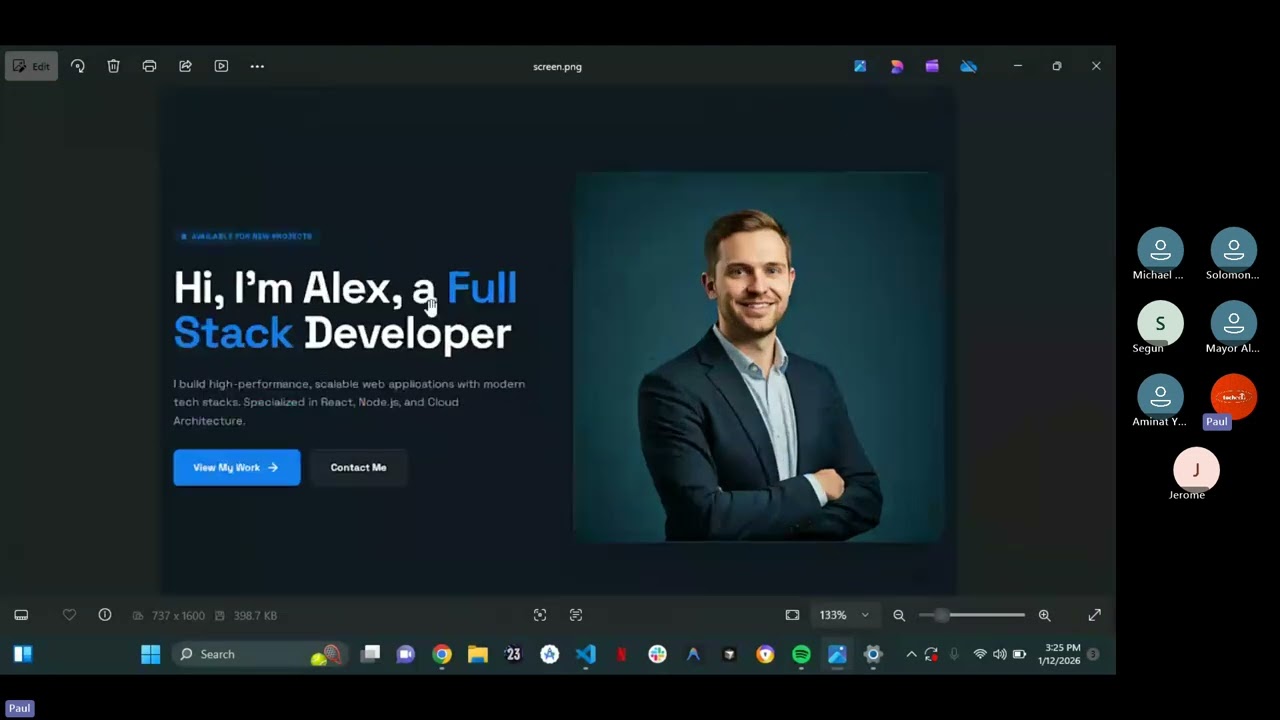1280x720 pixels.
Task: Open Spotify from taskbar
Action: point(801,654)
